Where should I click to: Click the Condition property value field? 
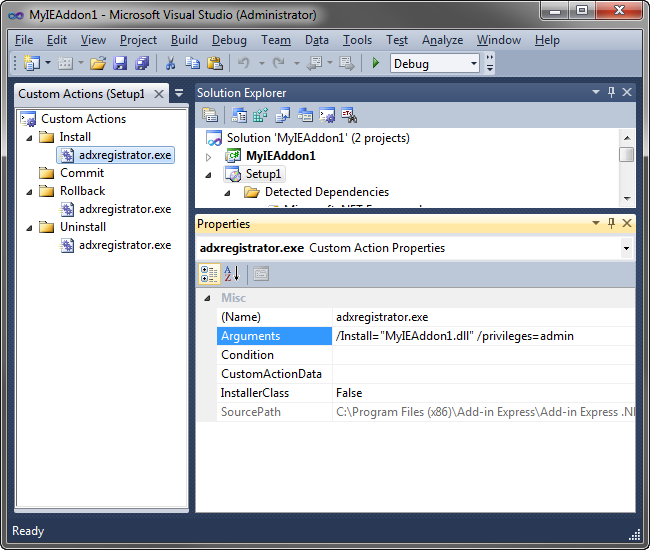tap(483, 355)
